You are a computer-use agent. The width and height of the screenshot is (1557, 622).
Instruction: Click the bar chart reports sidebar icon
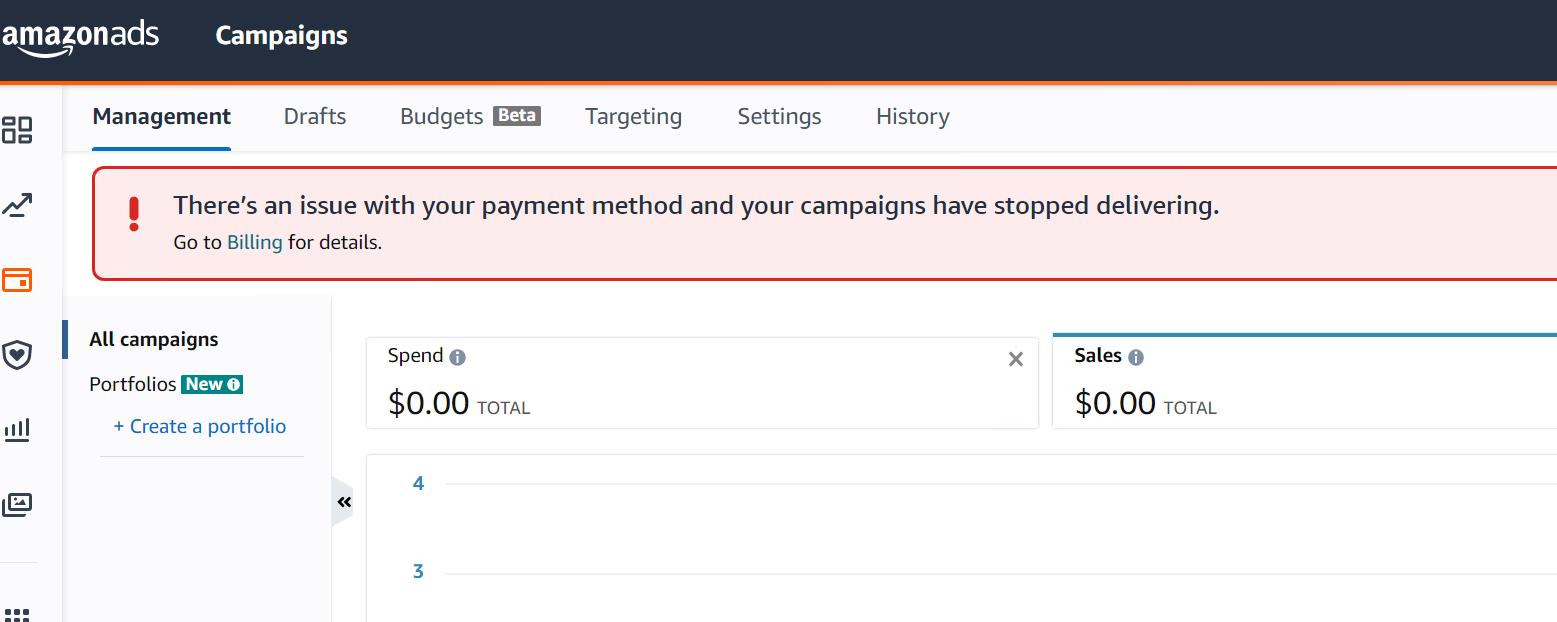click(17, 430)
